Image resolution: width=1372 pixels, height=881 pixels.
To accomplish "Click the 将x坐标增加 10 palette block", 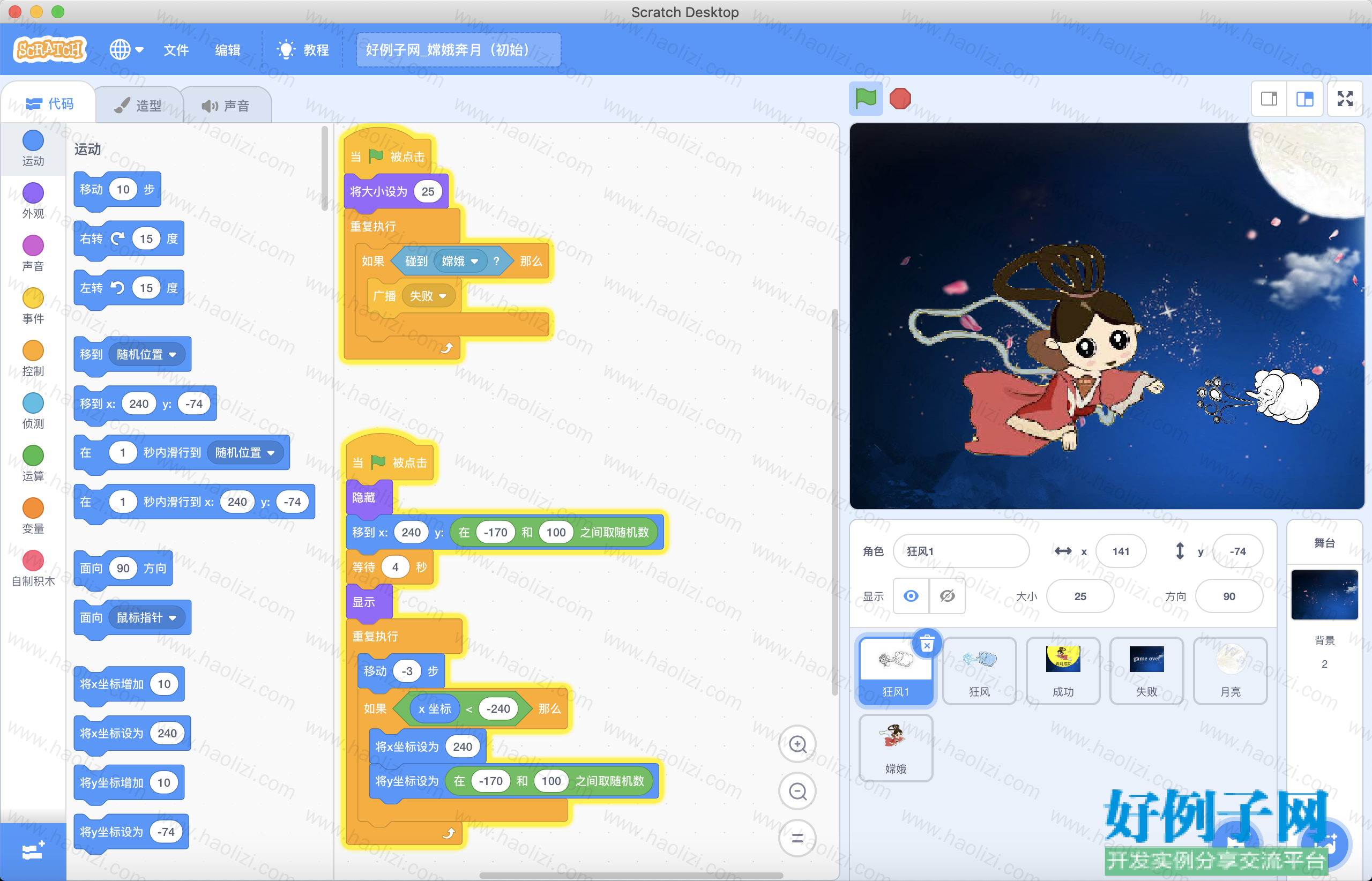I will (129, 684).
